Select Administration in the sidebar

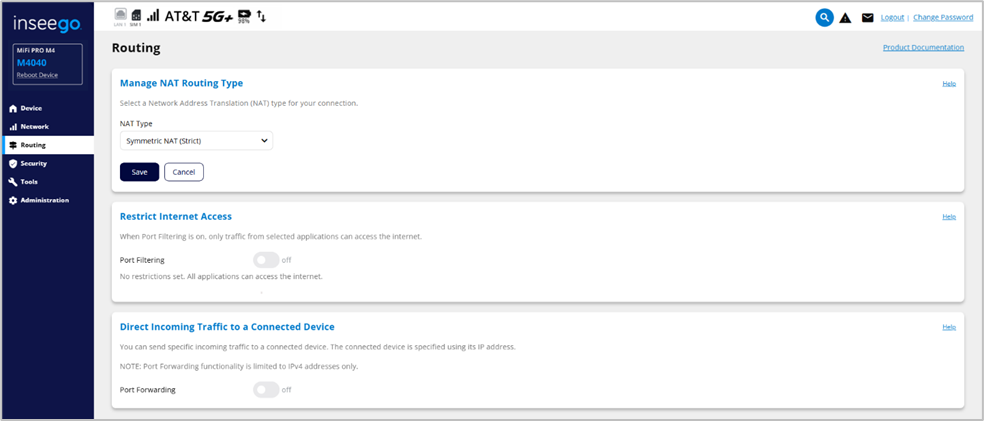[x=44, y=200]
